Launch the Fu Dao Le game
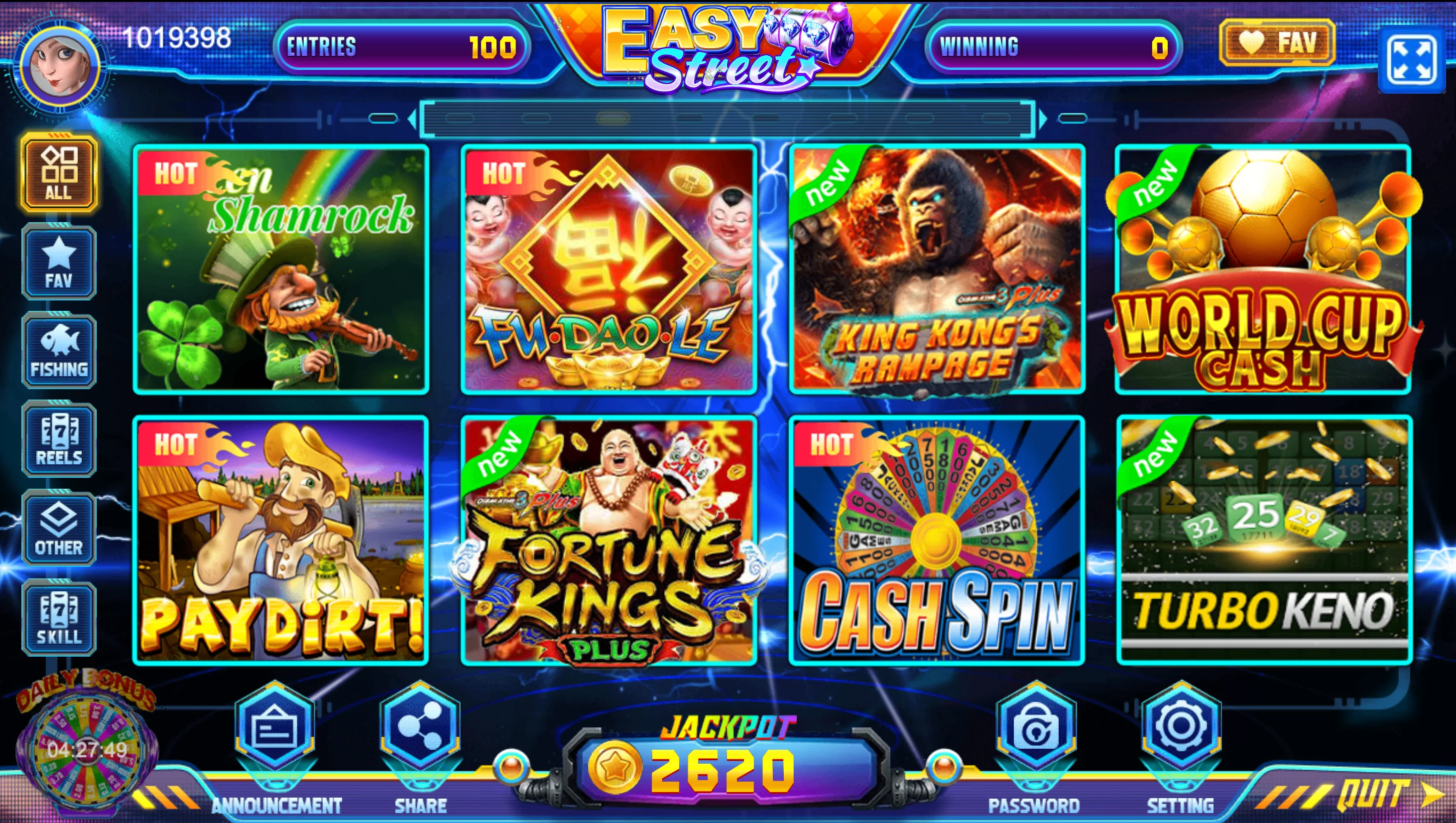The width and height of the screenshot is (1456, 823). coord(608,269)
